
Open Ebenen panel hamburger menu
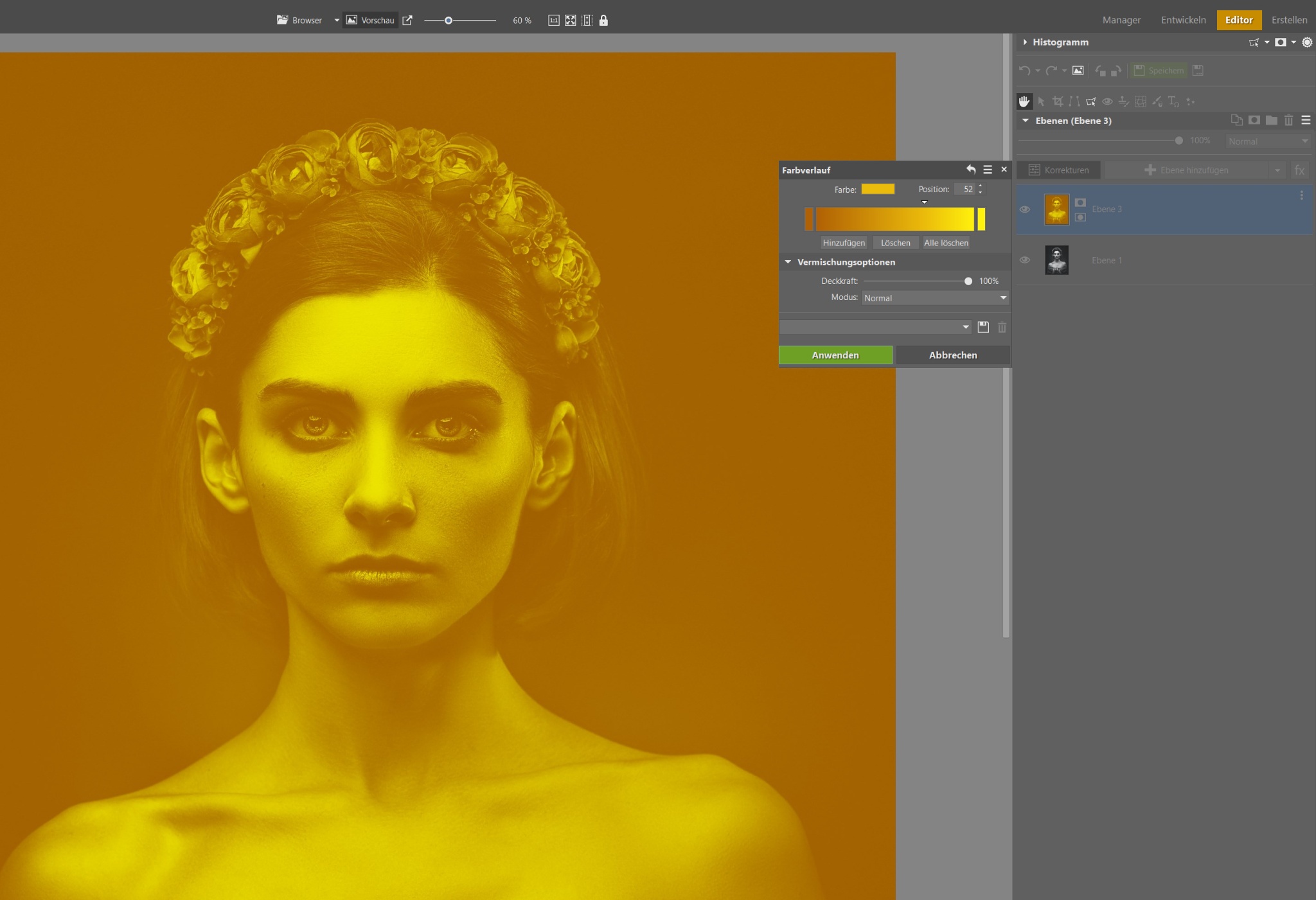tap(1306, 120)
